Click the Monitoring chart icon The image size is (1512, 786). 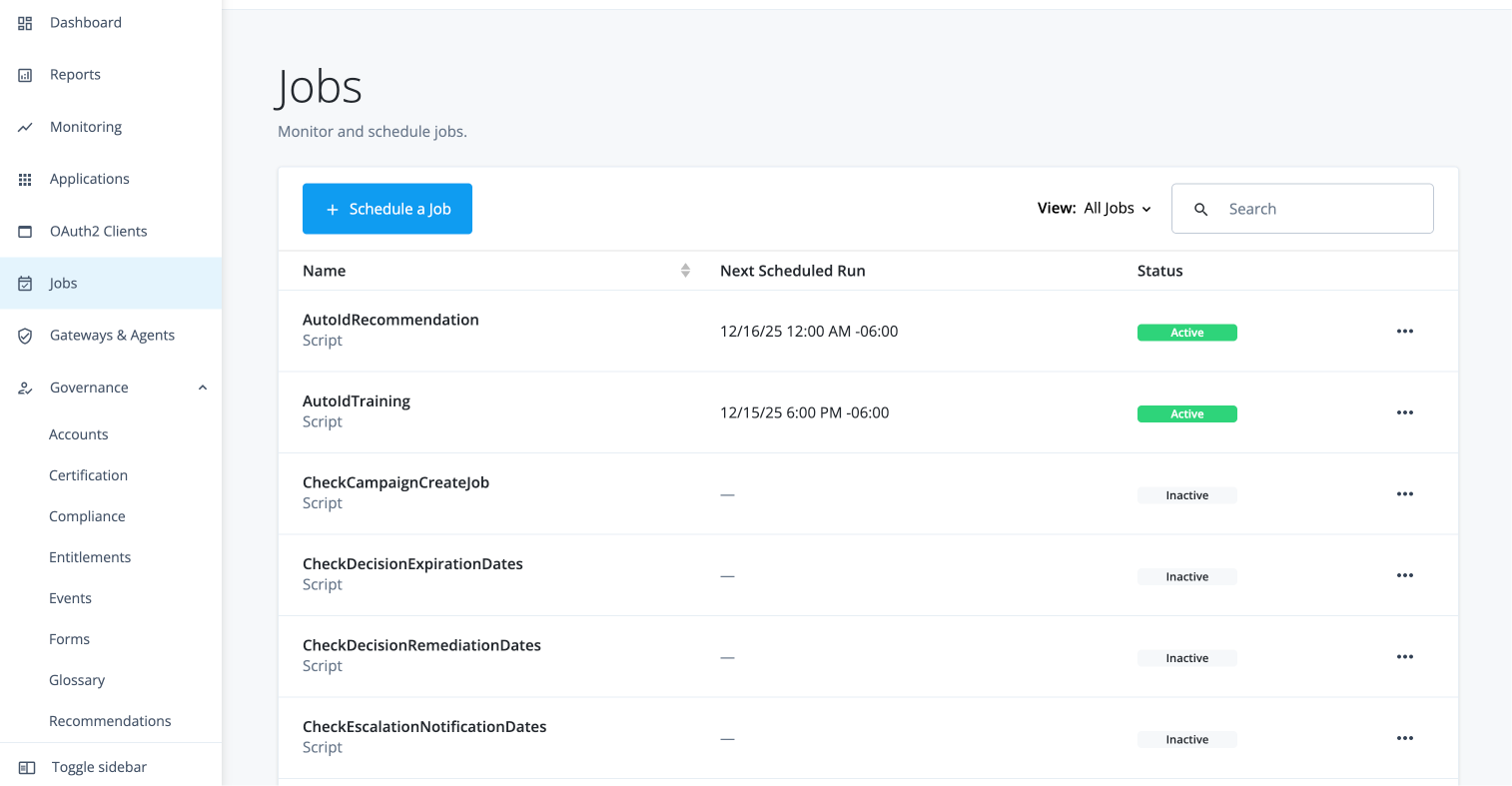click(25, 127)
